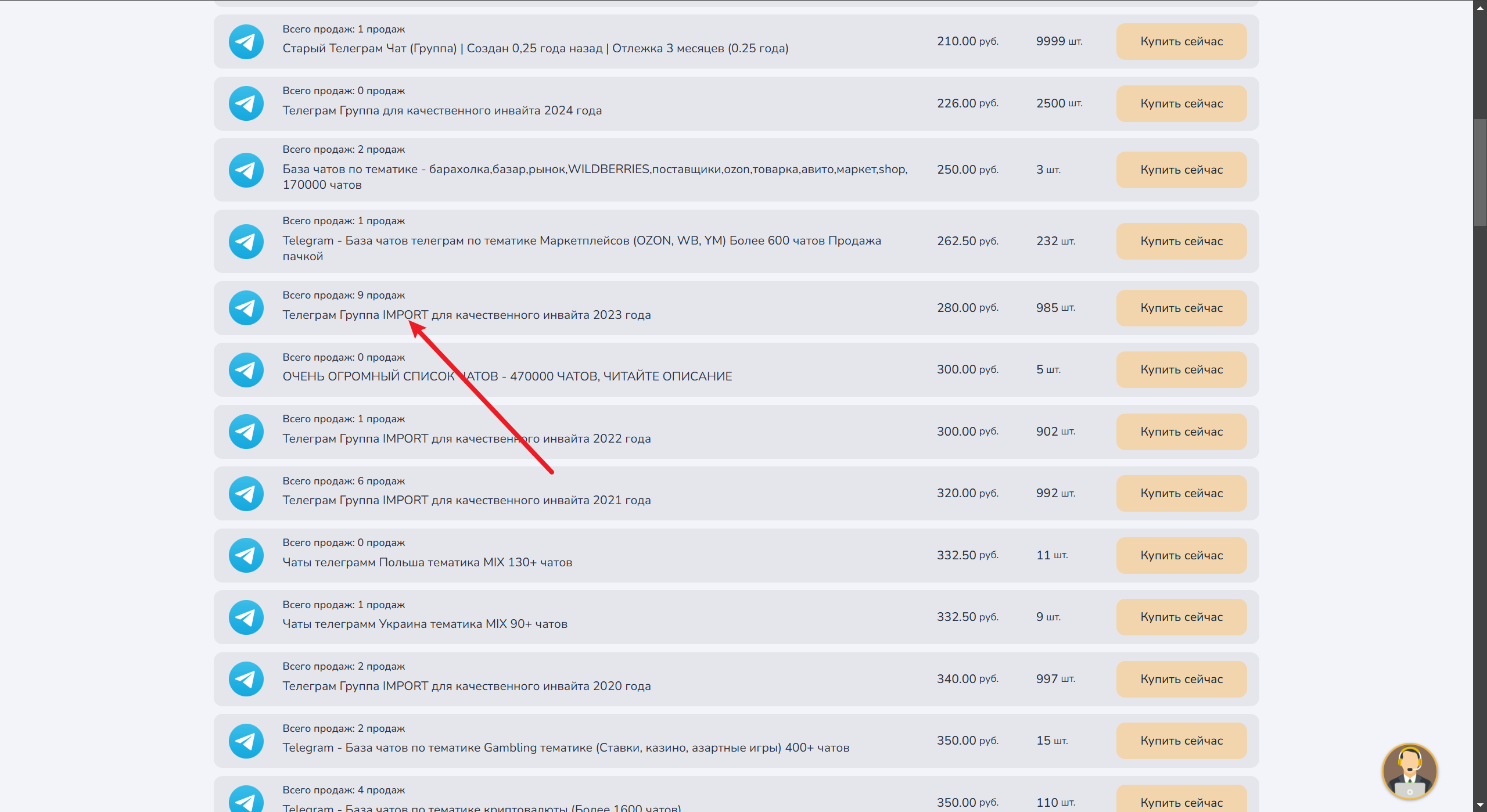
Task: Click Купить сейчас for 340.00 руб. item
Action: (1181, 679)
